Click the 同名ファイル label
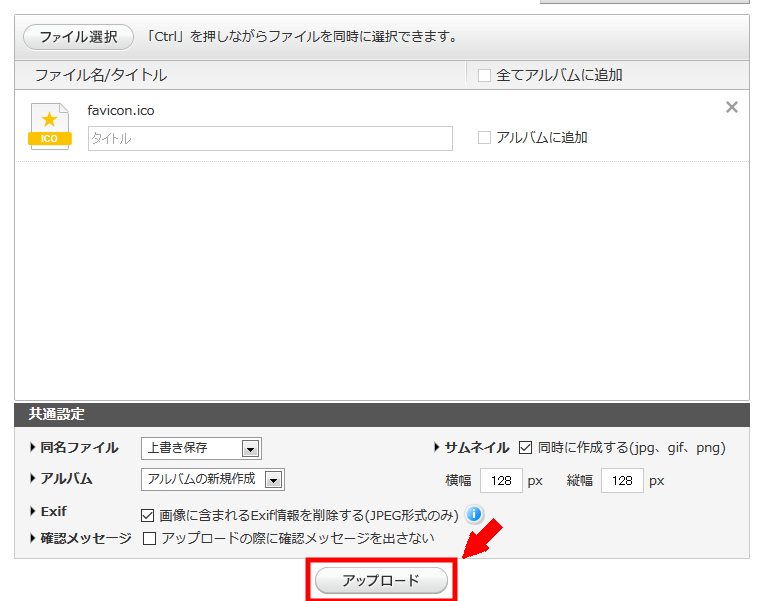The image size is (769, 601). pos(79,447)
